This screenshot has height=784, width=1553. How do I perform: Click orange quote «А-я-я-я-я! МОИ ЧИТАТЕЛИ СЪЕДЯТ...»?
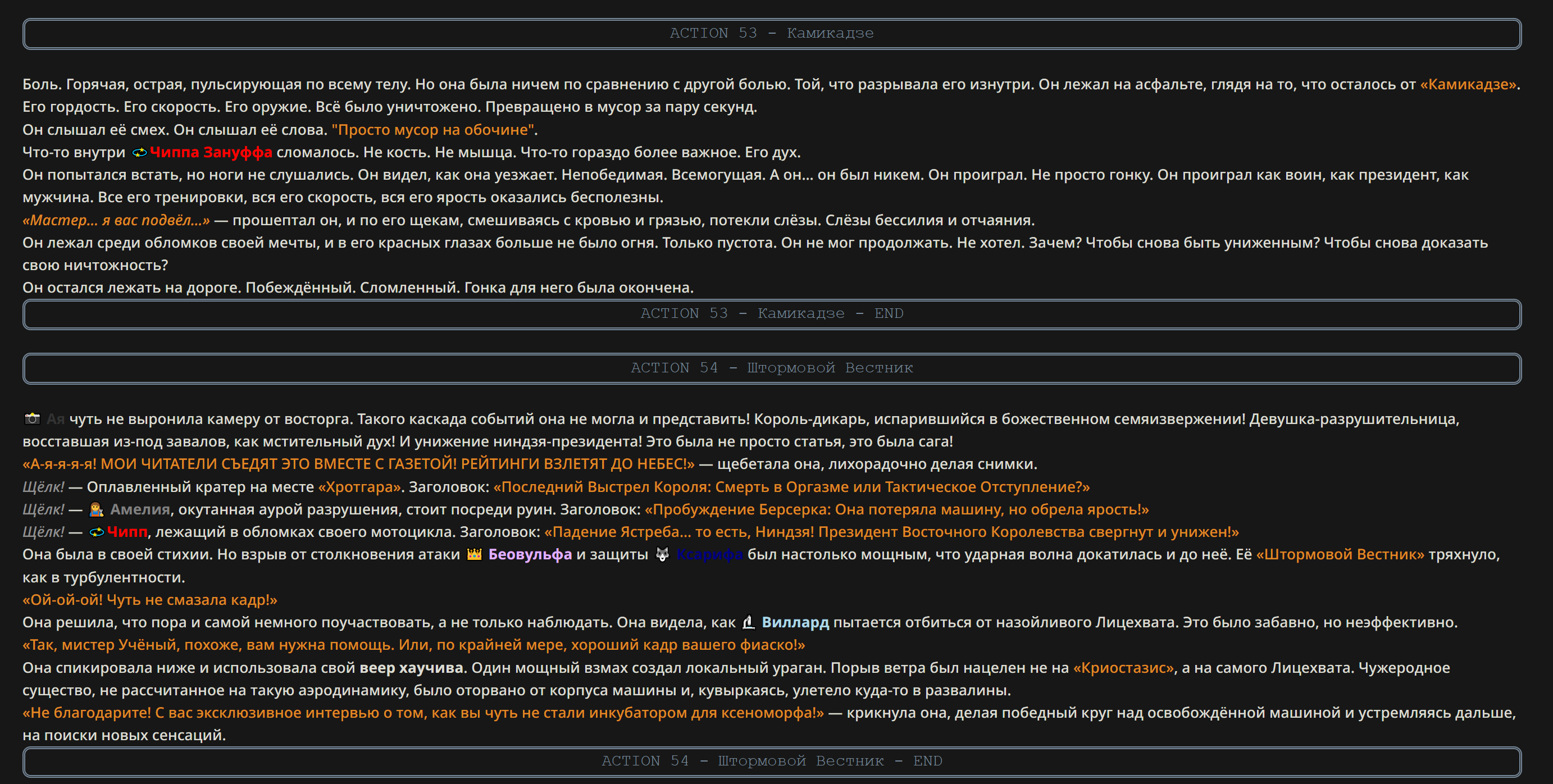(x=359, y=464)
